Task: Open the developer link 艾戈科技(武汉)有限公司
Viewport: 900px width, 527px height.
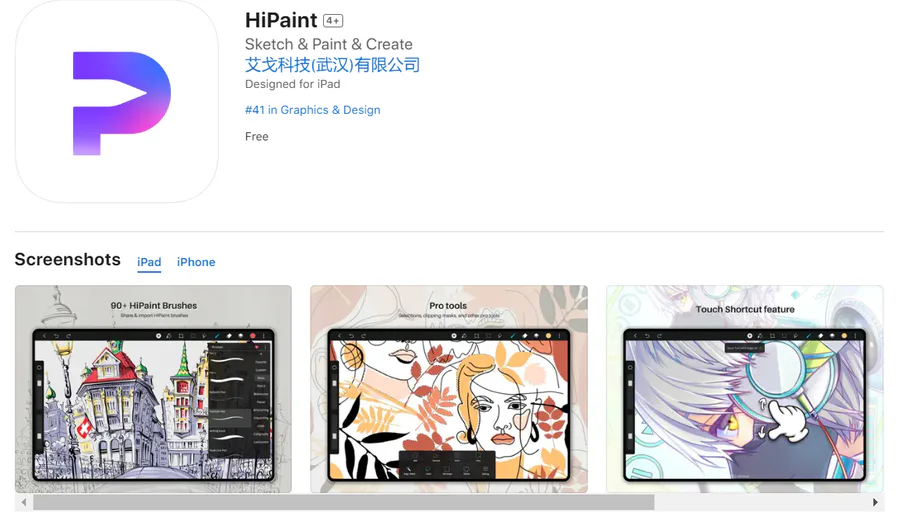Action: click(x=332, y=65)
